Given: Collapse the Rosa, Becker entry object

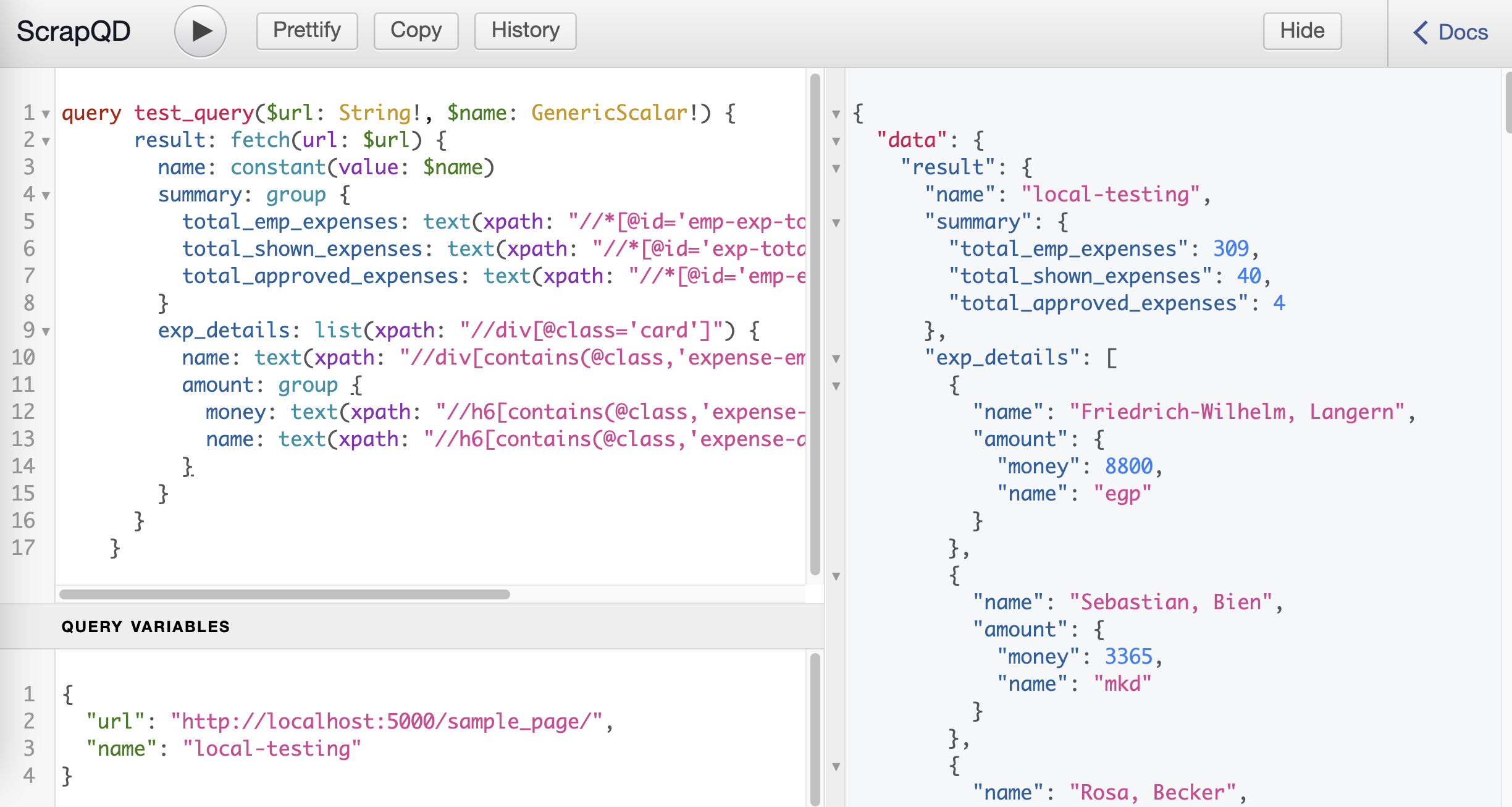Looking at the screenshot, I should click(x=836, y=766).
